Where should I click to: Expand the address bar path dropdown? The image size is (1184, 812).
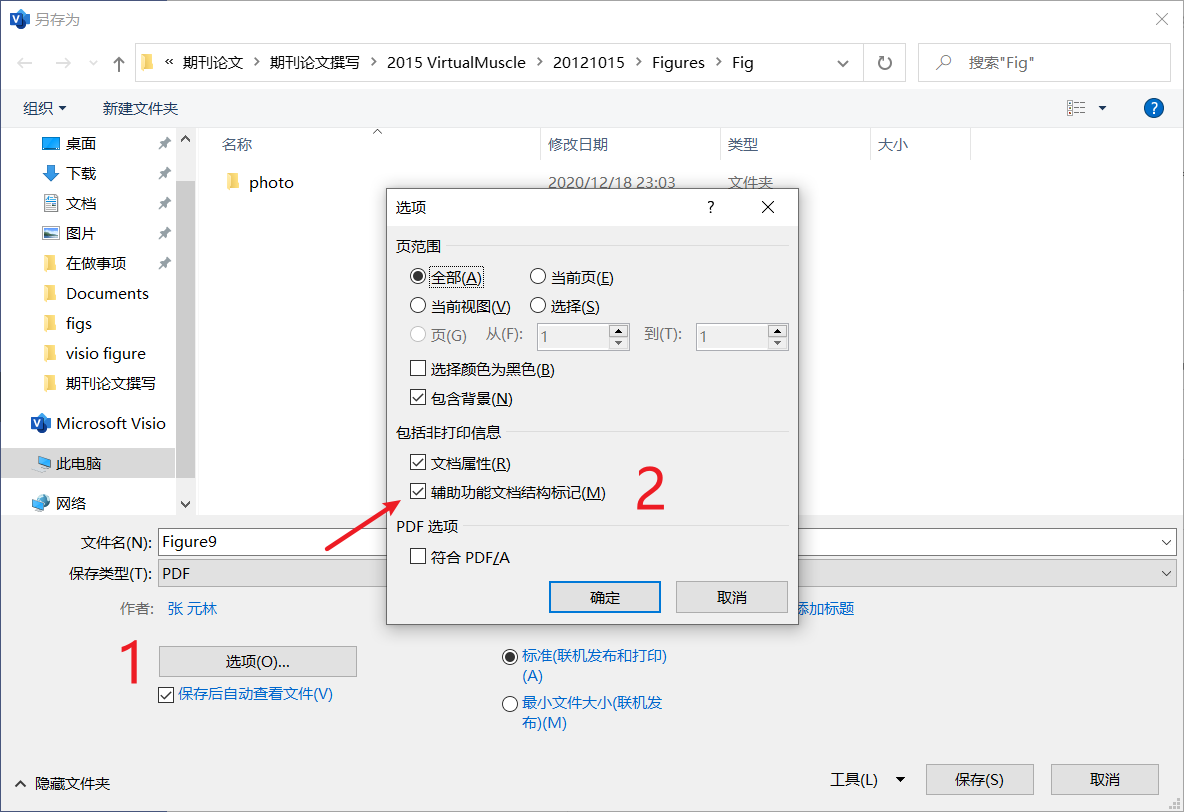coord(843,61)
